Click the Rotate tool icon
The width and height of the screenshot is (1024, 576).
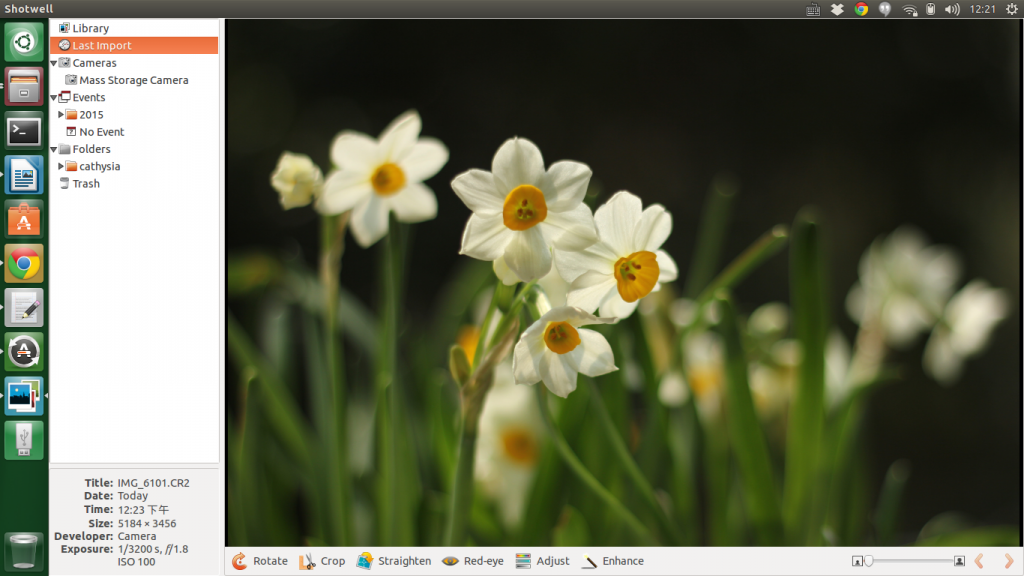(x=240, y=561)
